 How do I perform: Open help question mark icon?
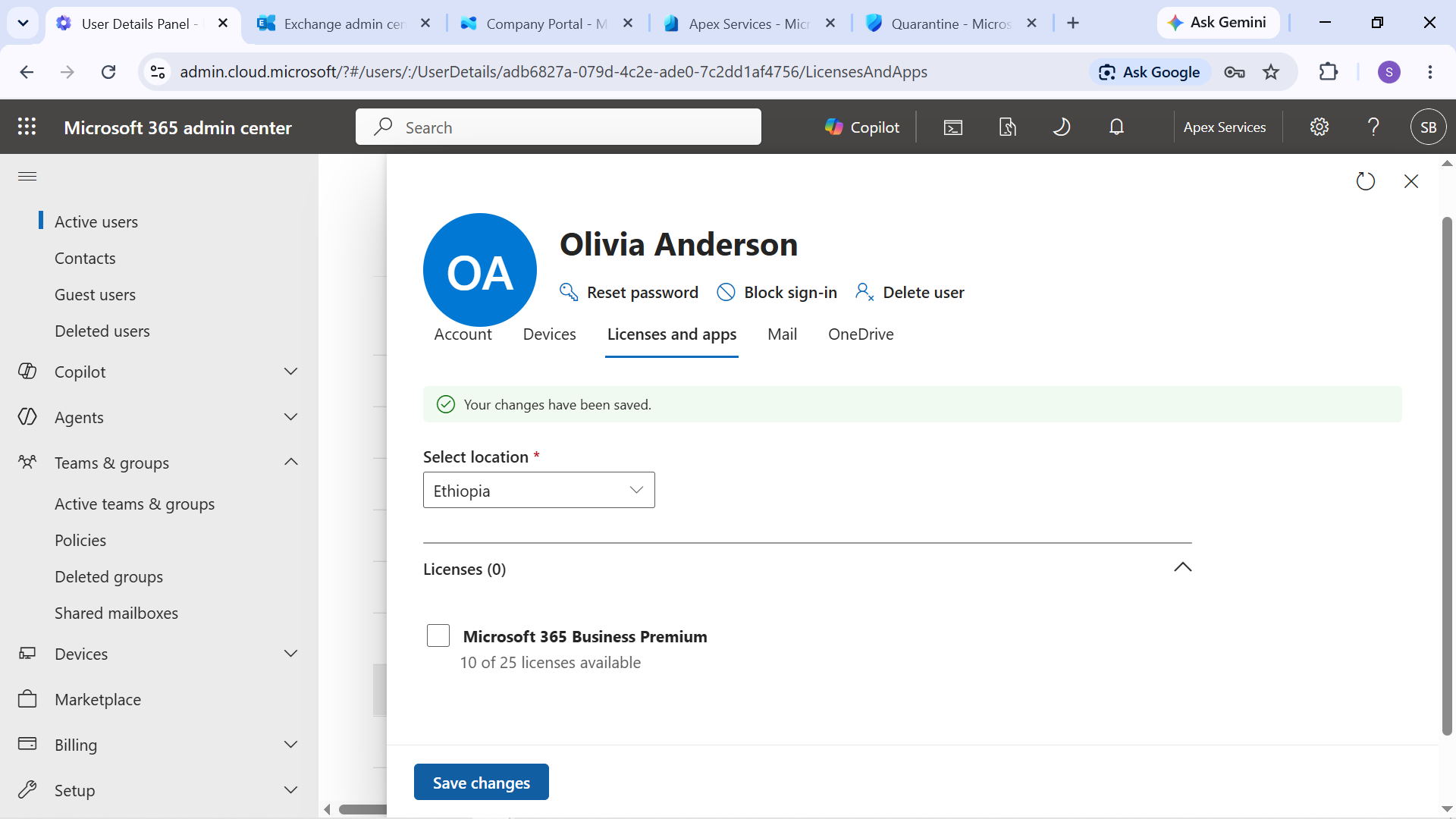pos(1373,127)
